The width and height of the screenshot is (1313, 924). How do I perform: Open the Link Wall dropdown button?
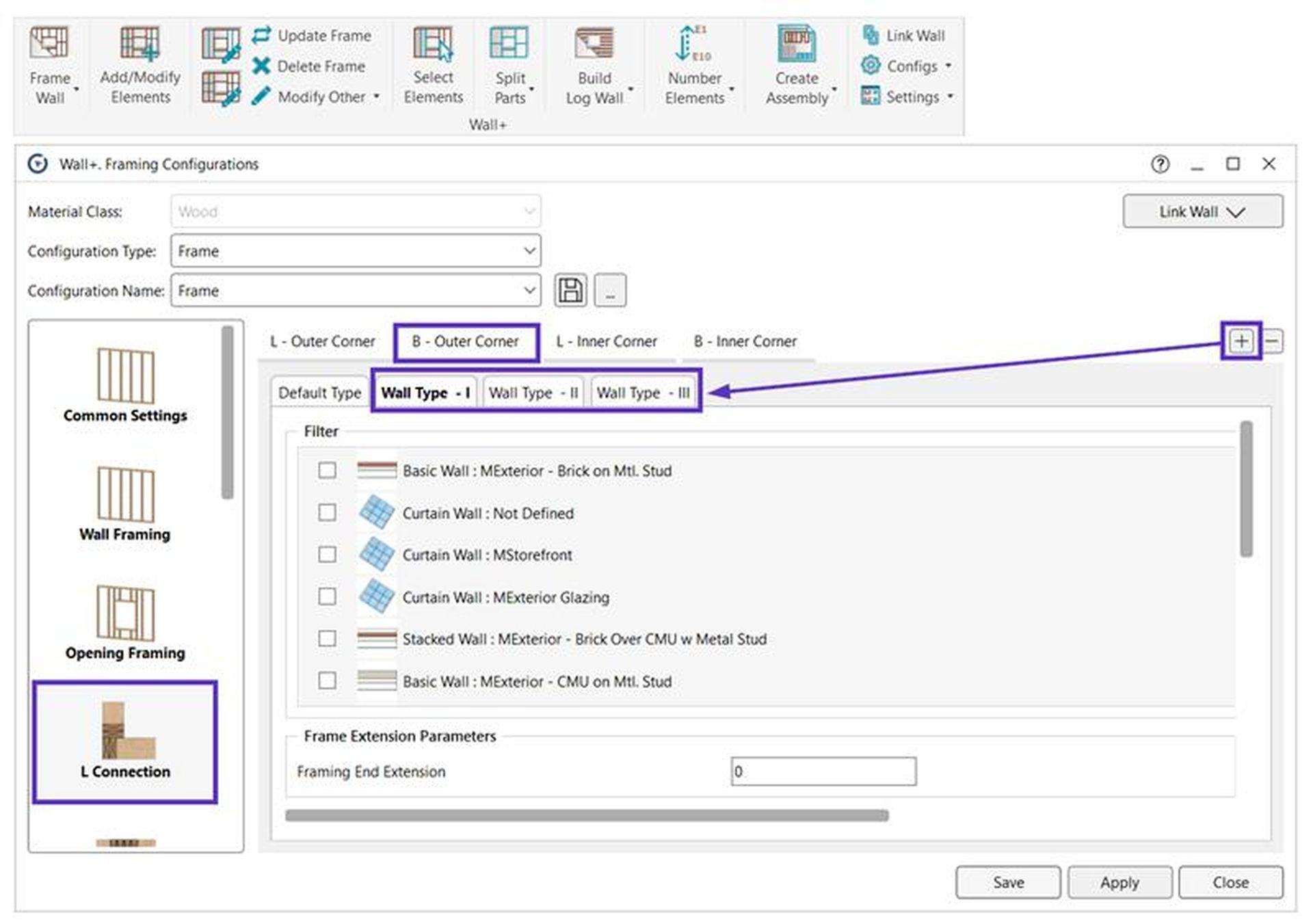1202,211
